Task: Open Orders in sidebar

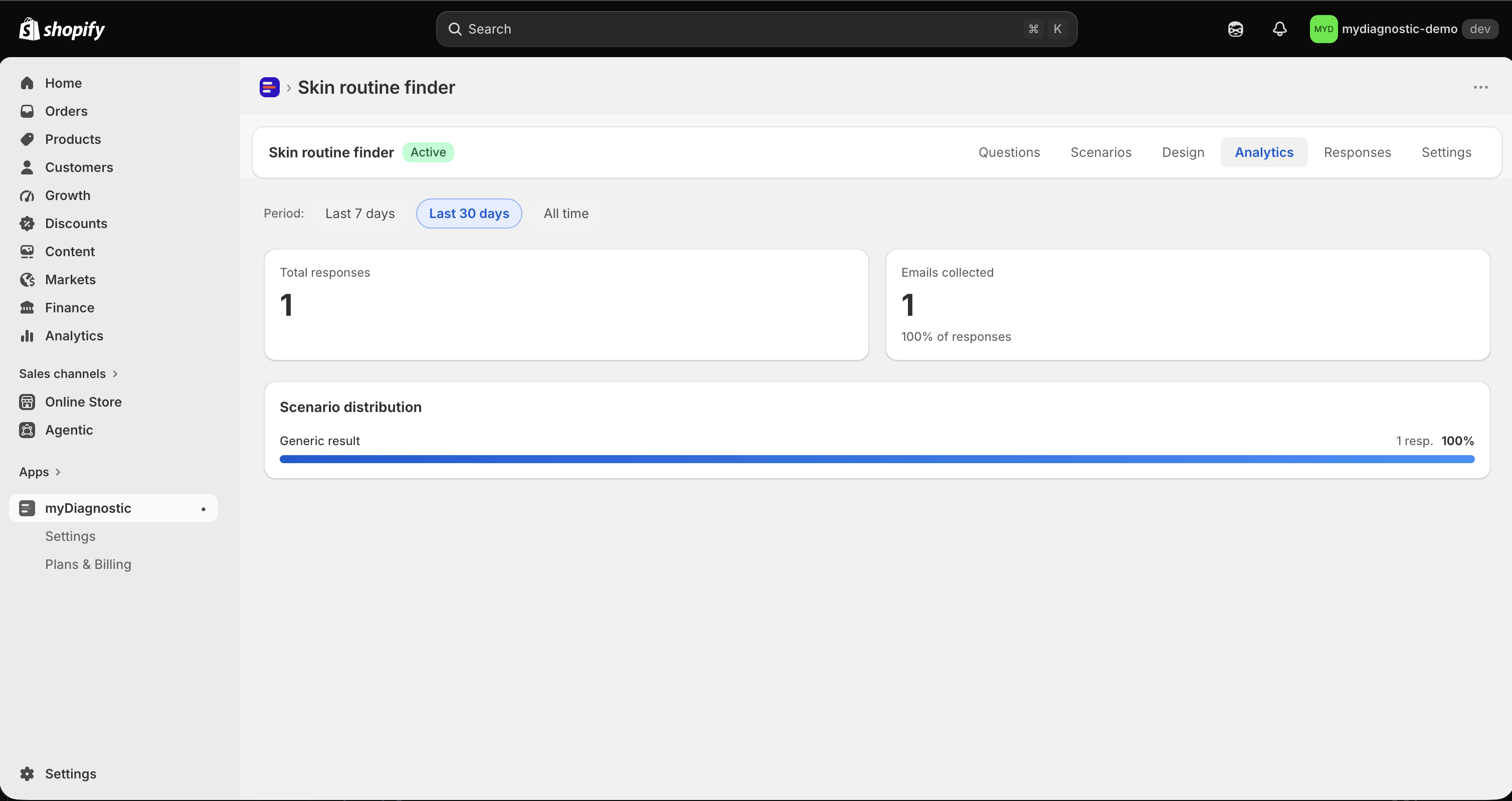Action: [x=113, y=111]
